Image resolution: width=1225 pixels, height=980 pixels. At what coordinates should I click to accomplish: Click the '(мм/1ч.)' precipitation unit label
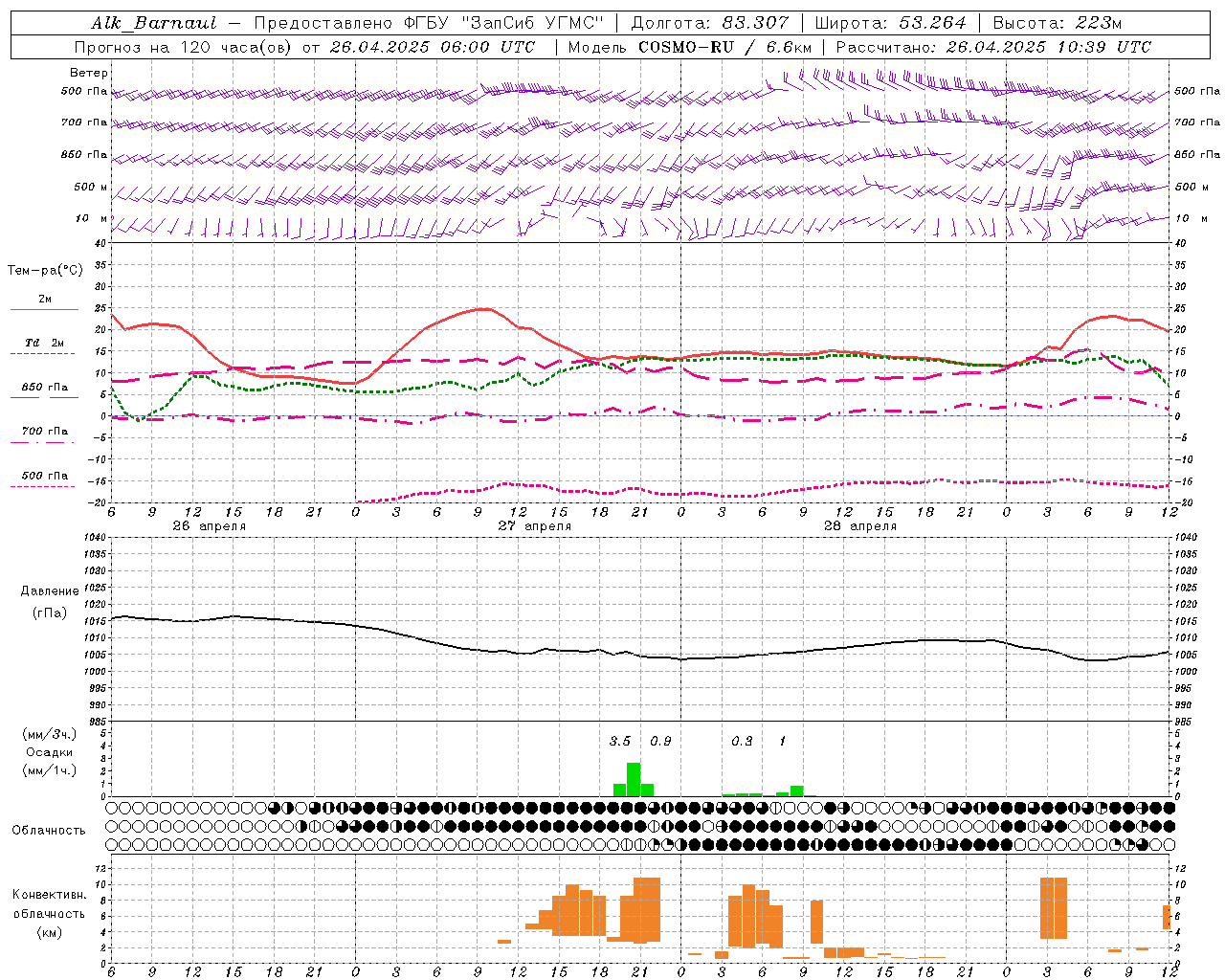point(49,770)
